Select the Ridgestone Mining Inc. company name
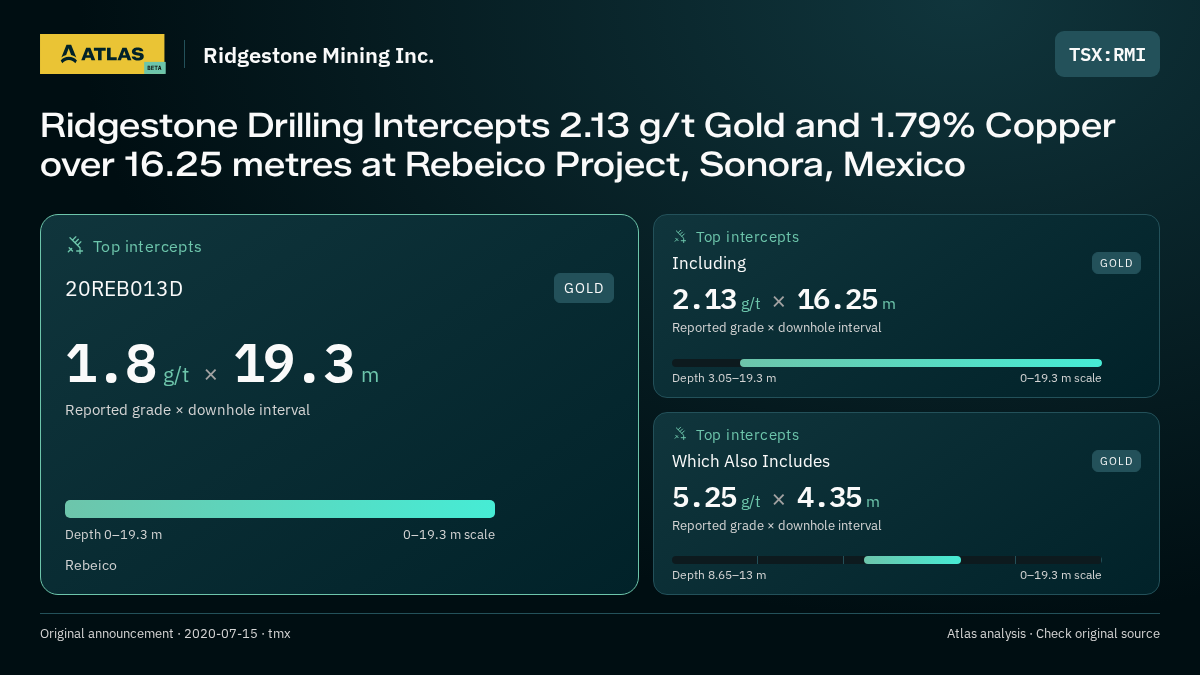Image resolution: width=1200 pixels, height=675 pixels. (x=318, y=55)
